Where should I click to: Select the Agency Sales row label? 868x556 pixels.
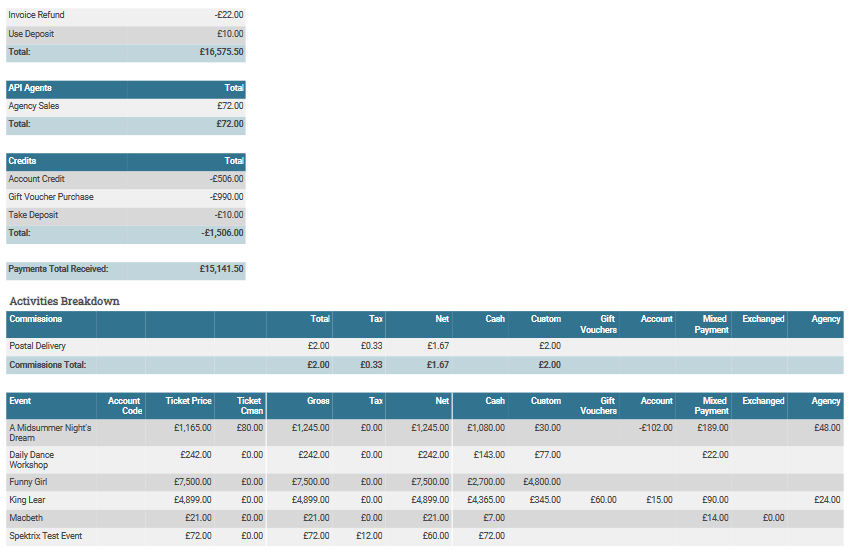point(34,106)
